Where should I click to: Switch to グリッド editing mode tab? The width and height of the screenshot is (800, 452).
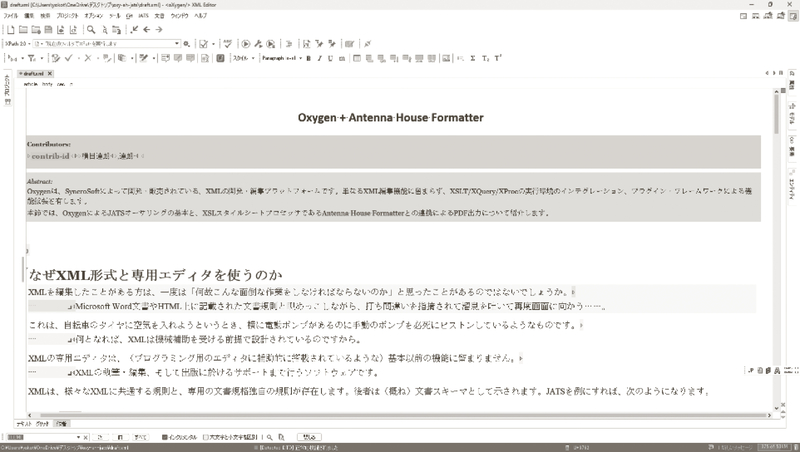pyautogui.click(x=42, y=424)
